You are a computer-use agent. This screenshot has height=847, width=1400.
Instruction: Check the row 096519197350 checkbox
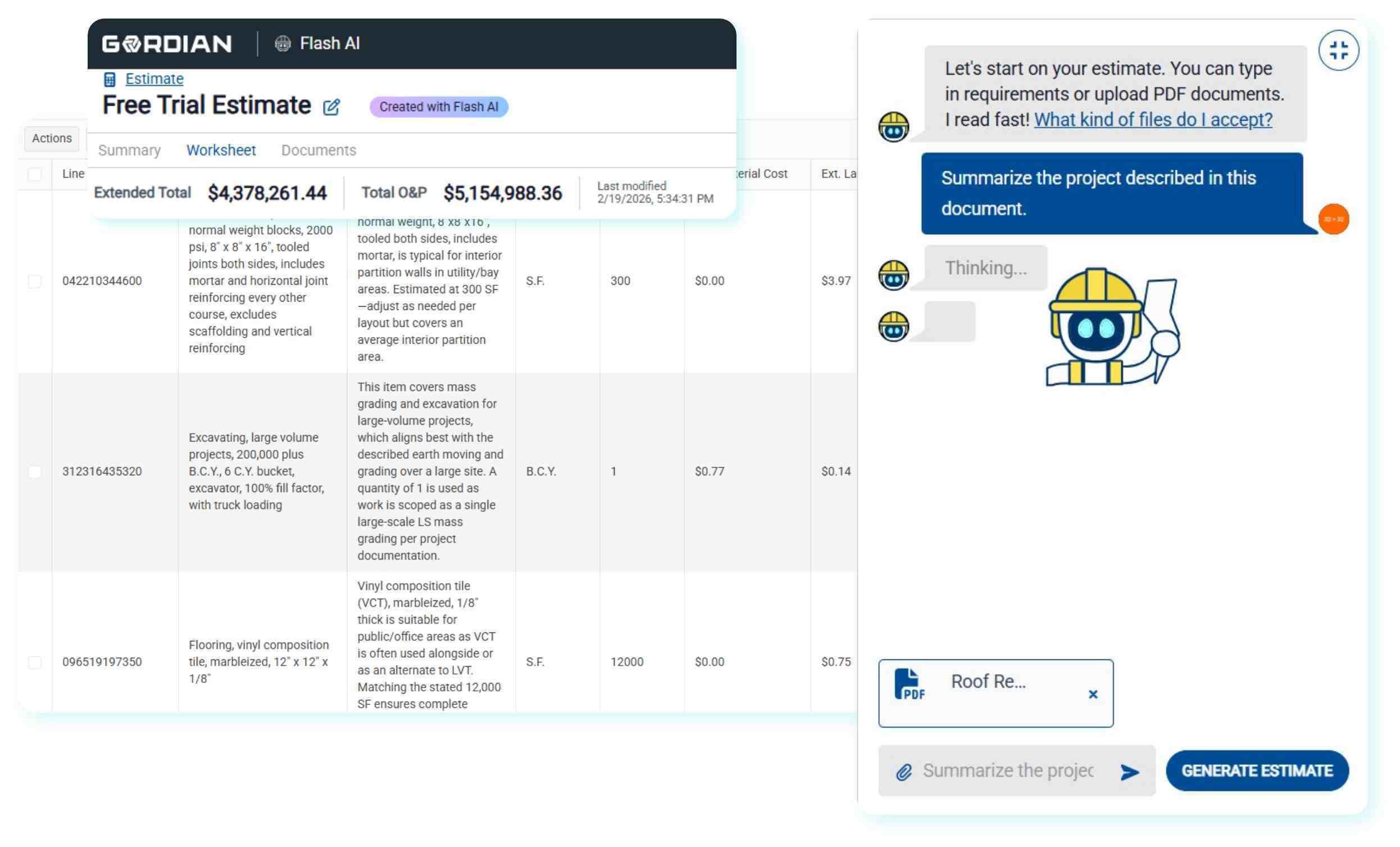click(35, 662)
